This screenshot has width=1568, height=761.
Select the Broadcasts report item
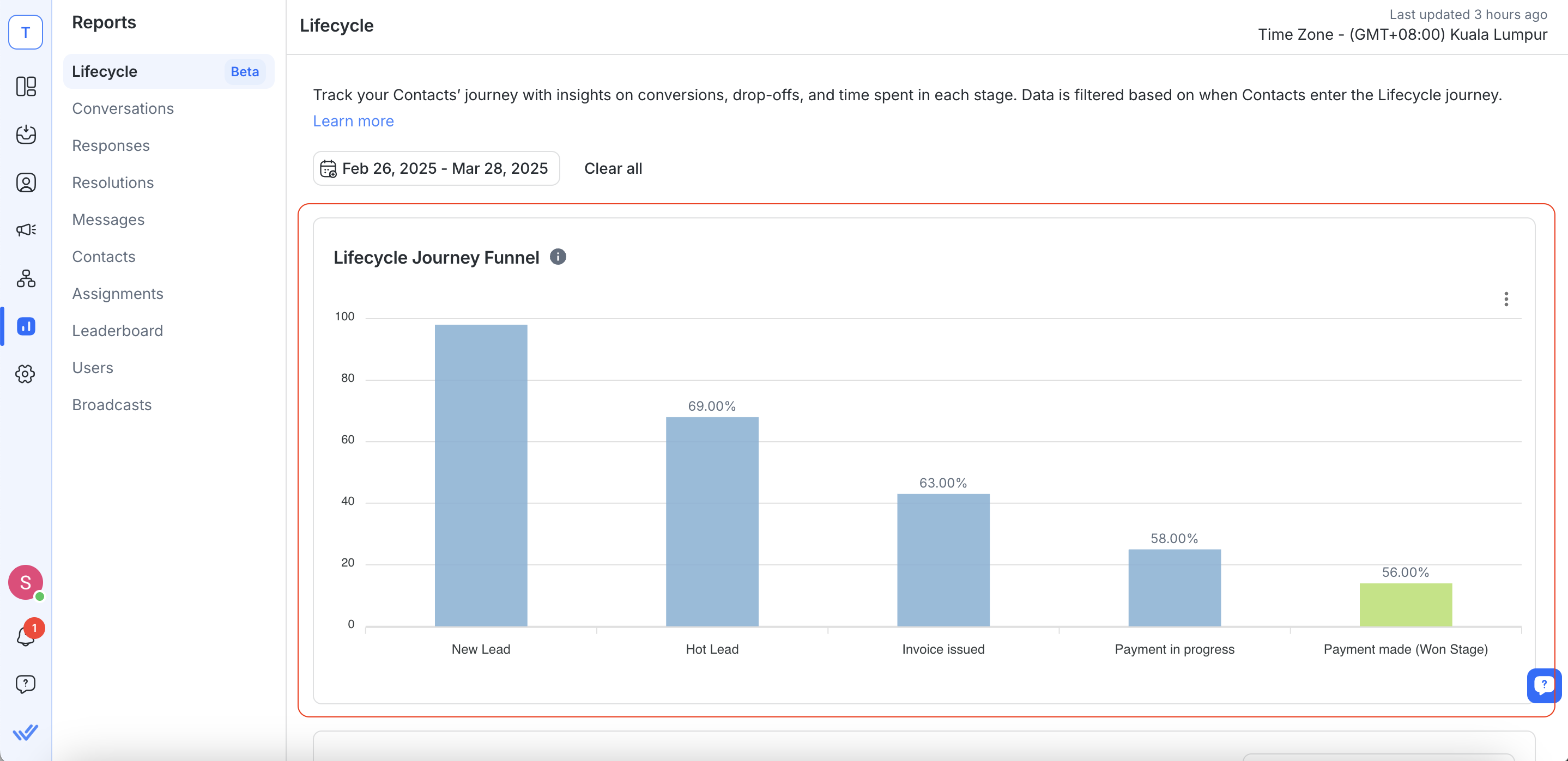tap(112, 405)
